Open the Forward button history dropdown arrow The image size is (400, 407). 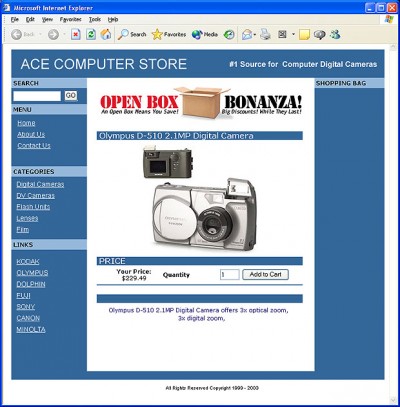[x=64, y=34]
